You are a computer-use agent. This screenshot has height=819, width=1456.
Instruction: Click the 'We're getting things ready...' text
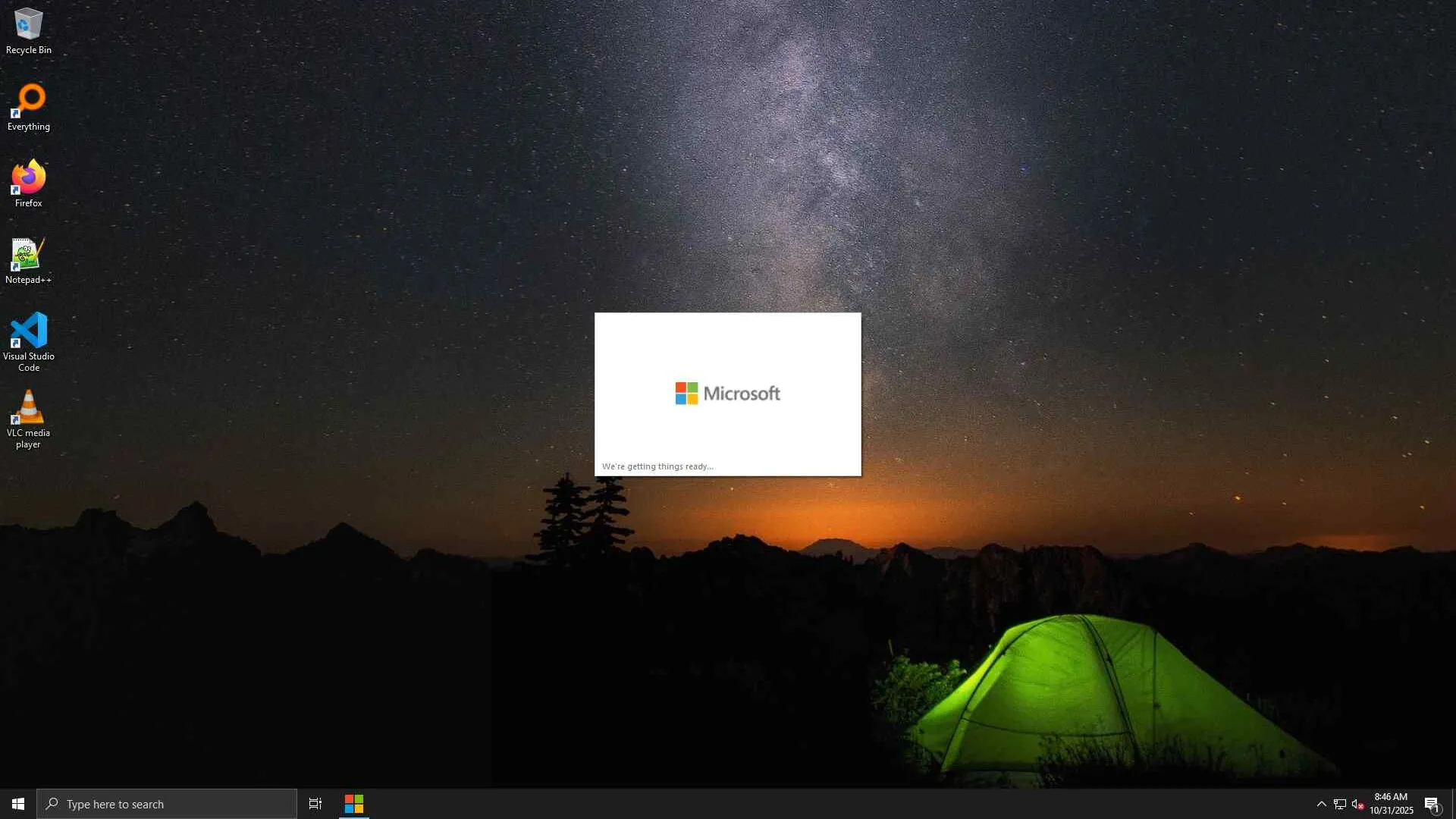(x=657, y=466)
